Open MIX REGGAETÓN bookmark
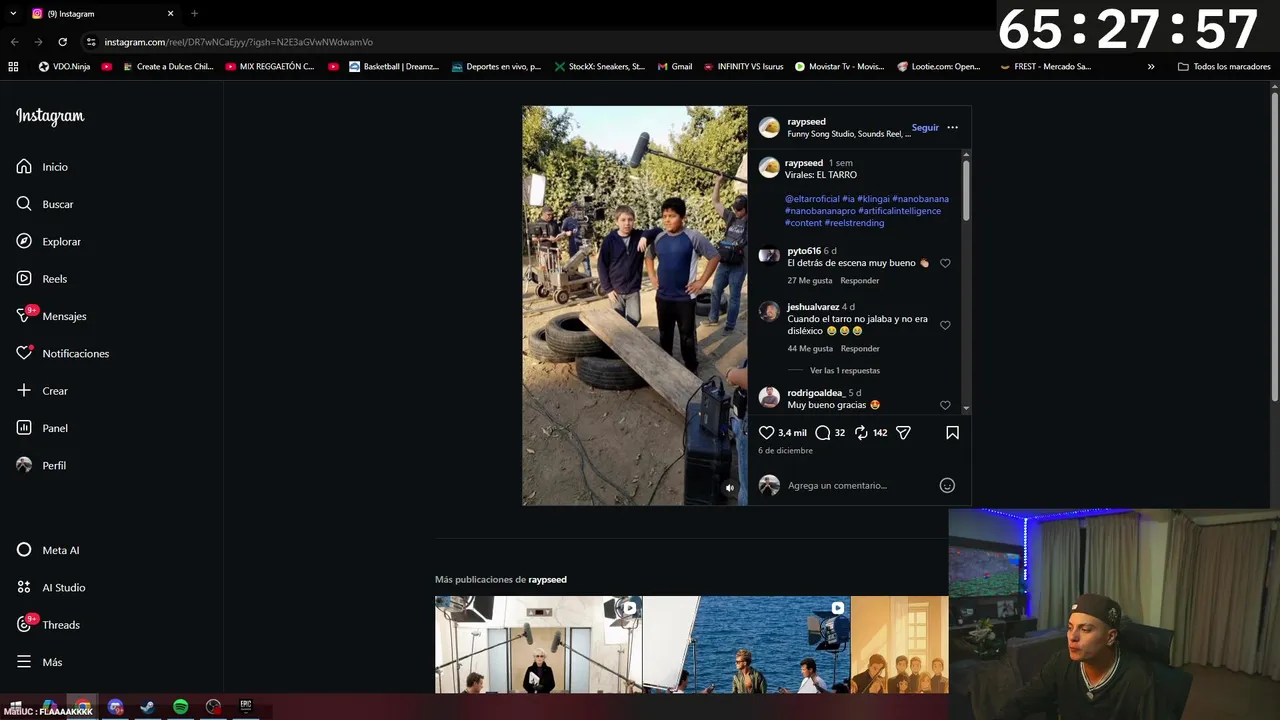Image resolution: width=1280 pixels, height=720 pixels. (x=270, y=67)
